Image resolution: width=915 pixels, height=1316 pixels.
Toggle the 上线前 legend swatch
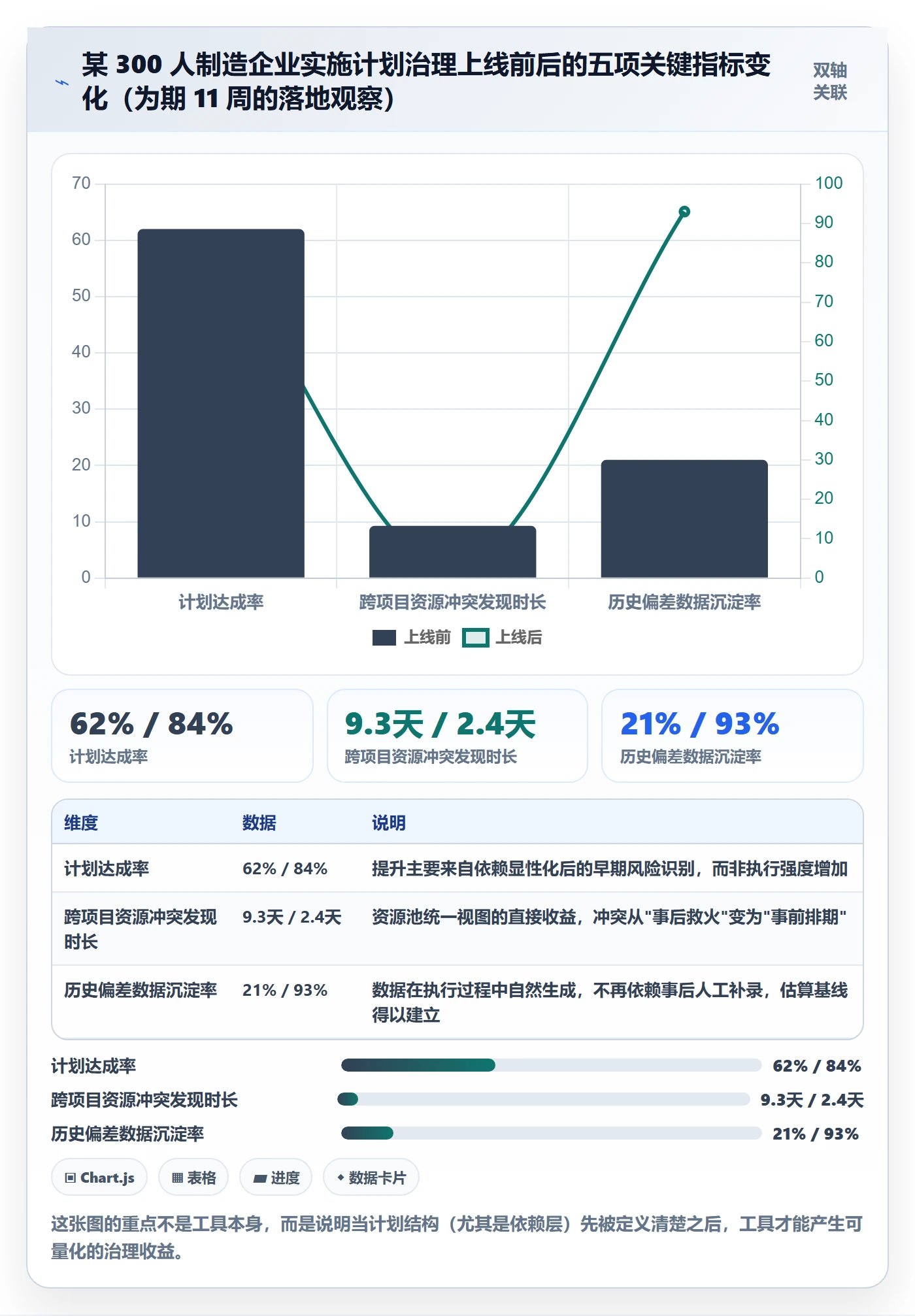(x=384, y=638)
